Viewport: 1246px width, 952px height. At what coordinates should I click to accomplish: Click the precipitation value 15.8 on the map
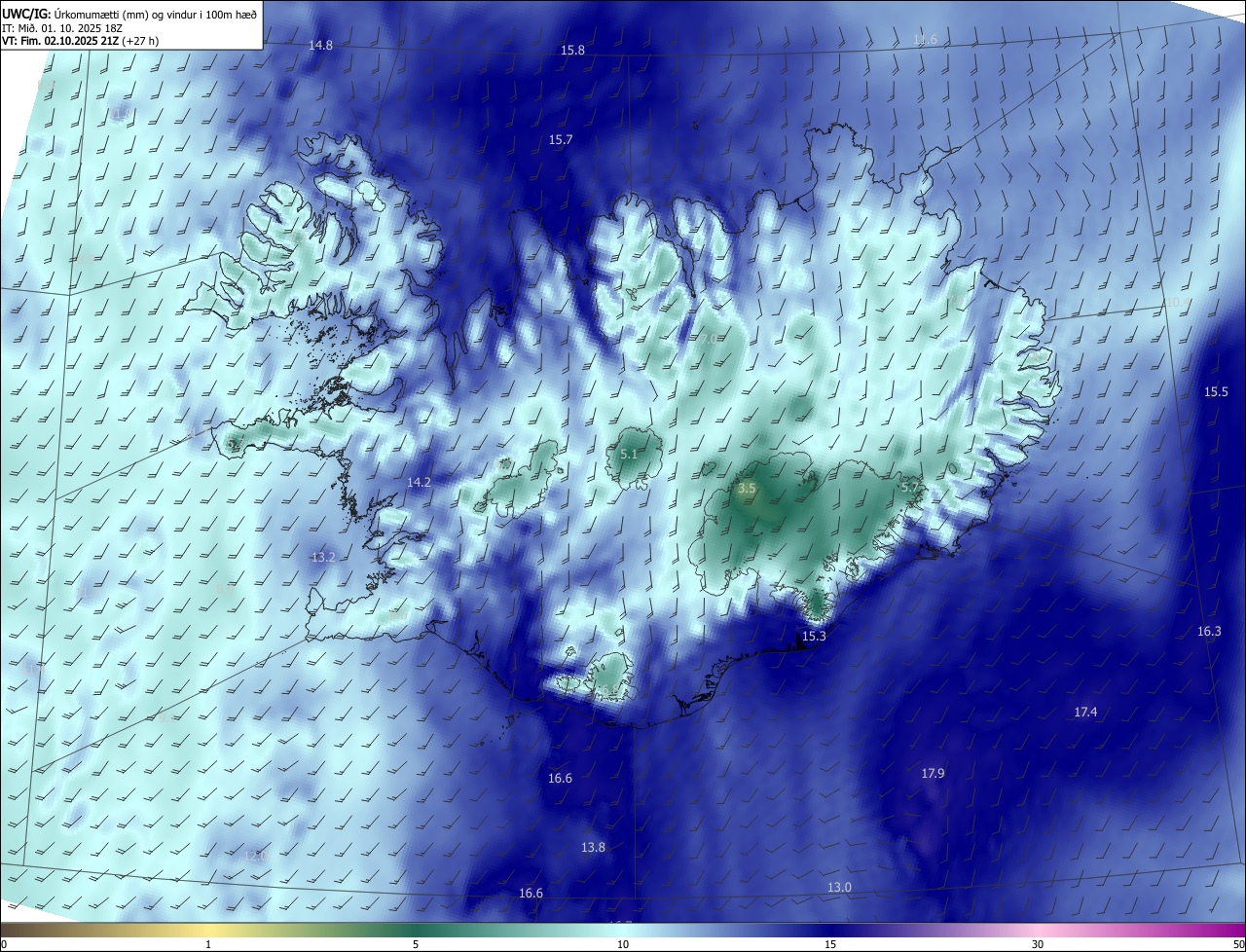point(573,51)
